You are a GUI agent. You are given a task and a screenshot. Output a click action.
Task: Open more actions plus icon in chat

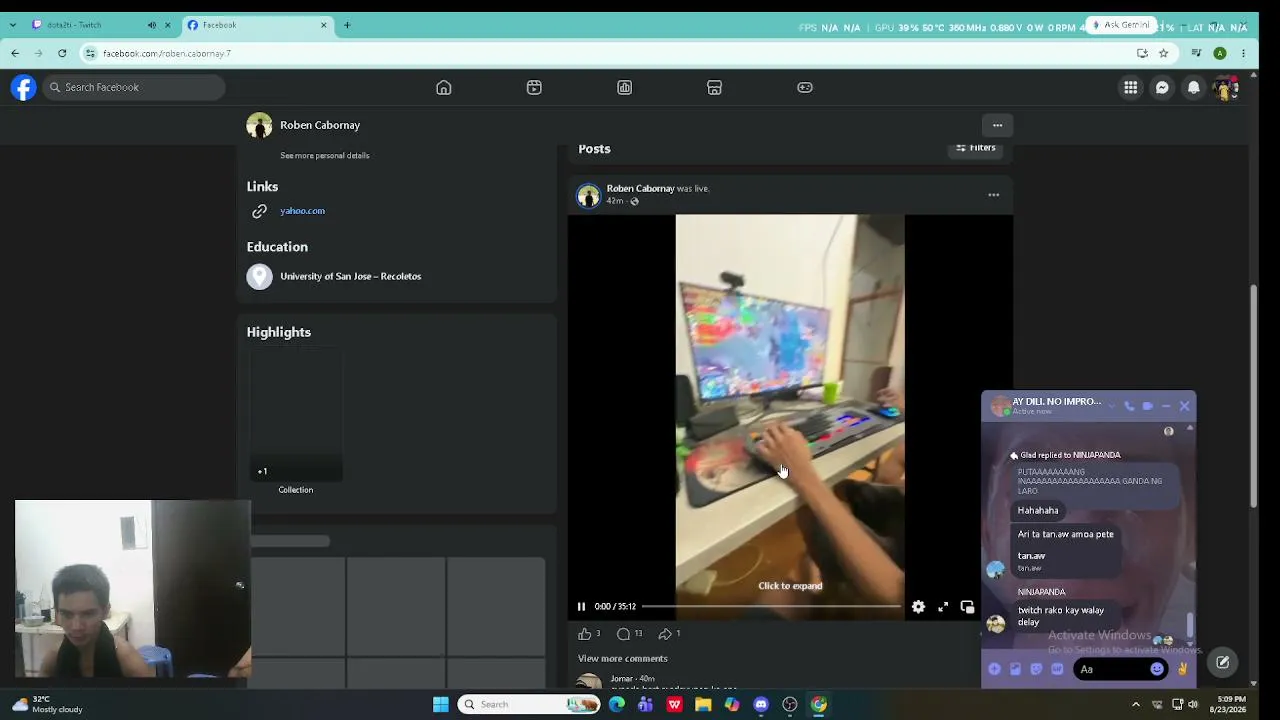[x=994, y=669]
